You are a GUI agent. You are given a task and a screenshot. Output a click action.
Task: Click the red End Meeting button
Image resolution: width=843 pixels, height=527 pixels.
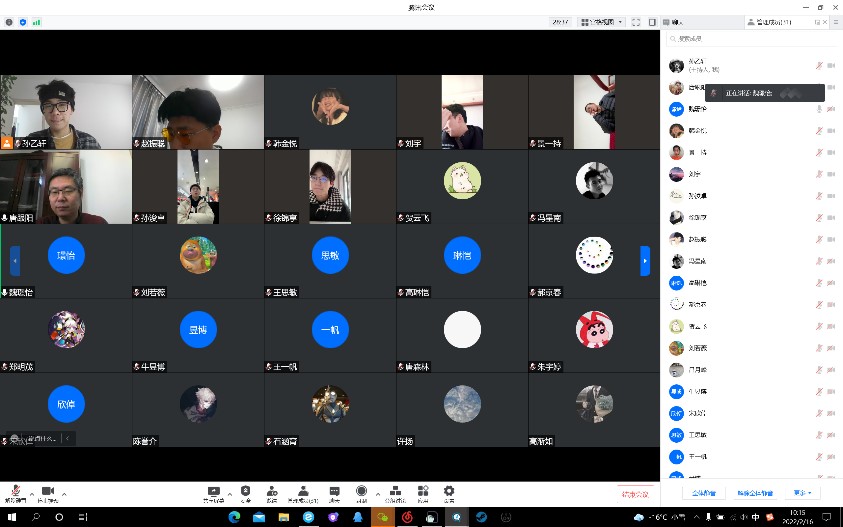coord(635,494)
